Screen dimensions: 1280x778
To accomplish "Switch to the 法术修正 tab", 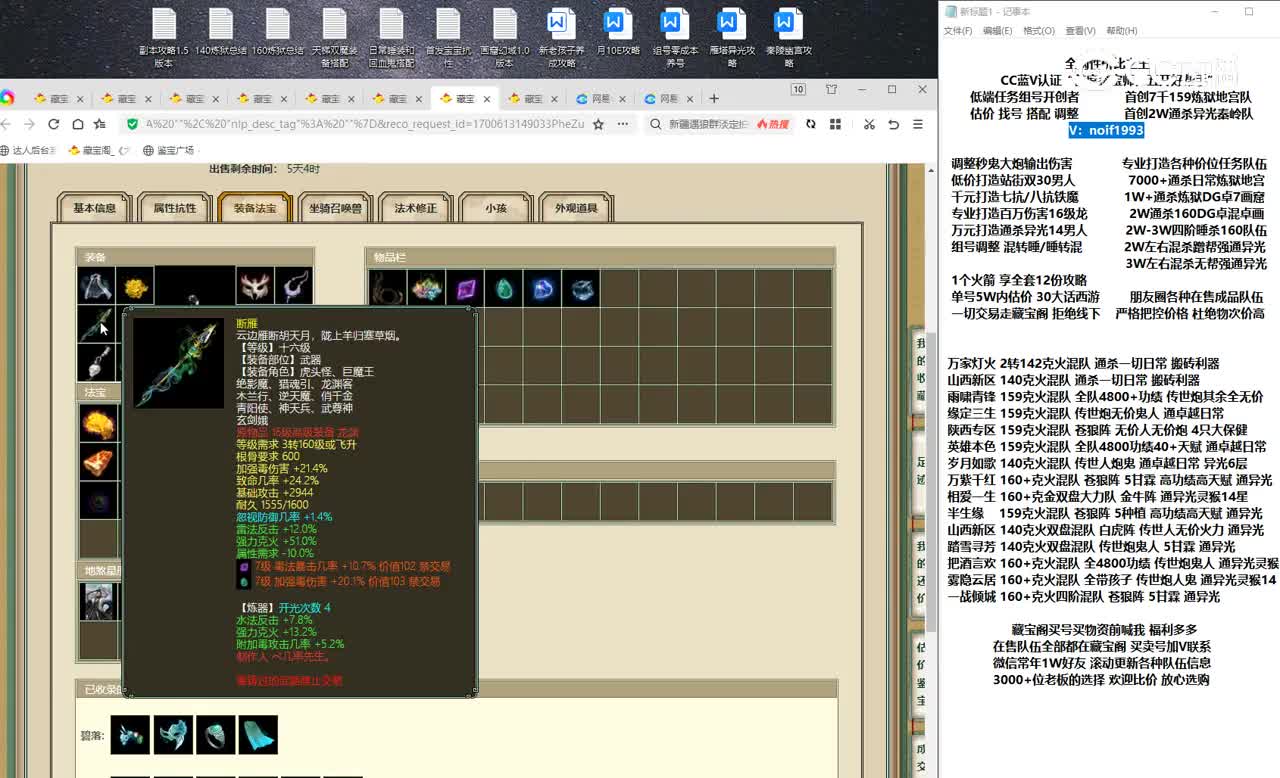I will click(415, 208).
